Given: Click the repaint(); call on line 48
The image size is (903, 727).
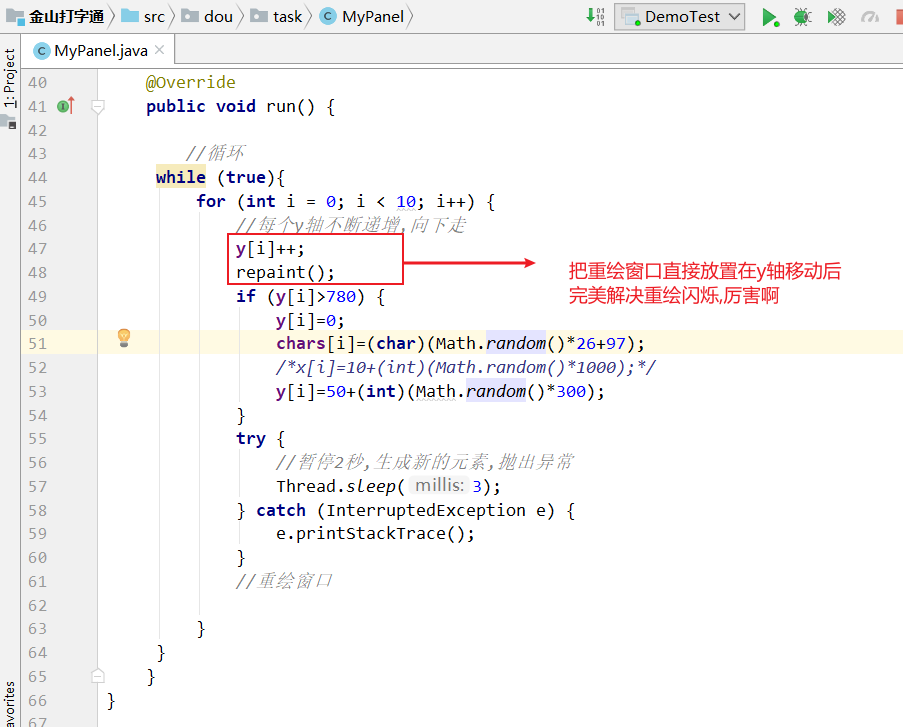Looking at the screenshot, I should pyautogui.click(x=285, y=272).
